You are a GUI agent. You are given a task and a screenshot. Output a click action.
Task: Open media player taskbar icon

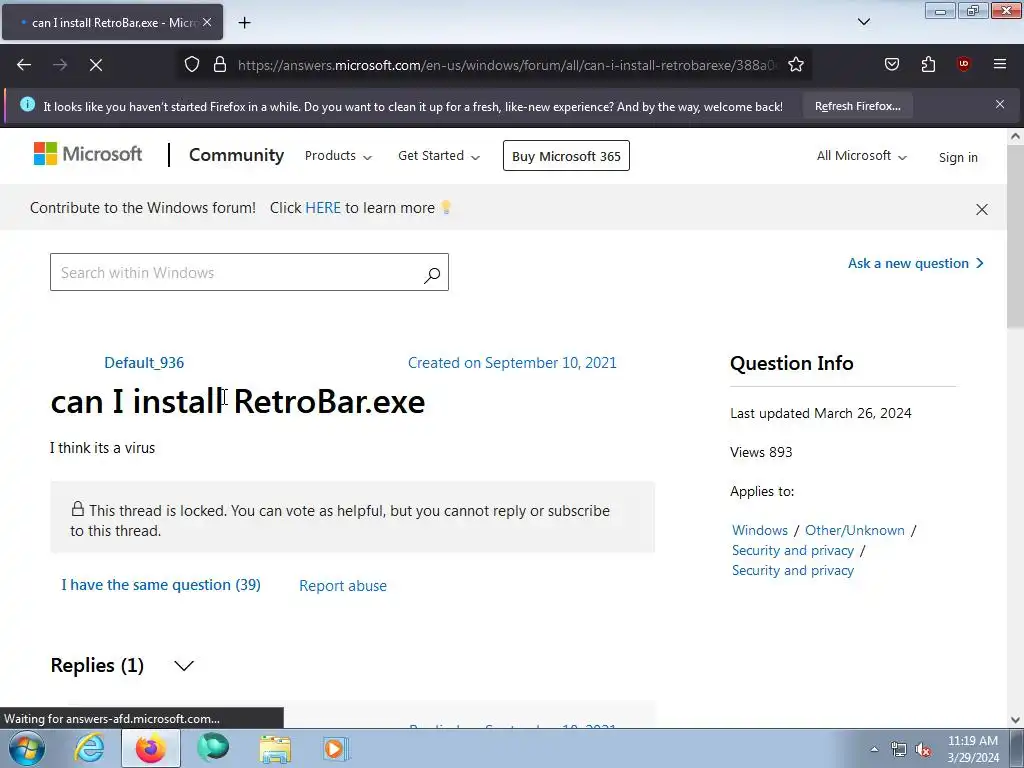(x=336, y=748)
